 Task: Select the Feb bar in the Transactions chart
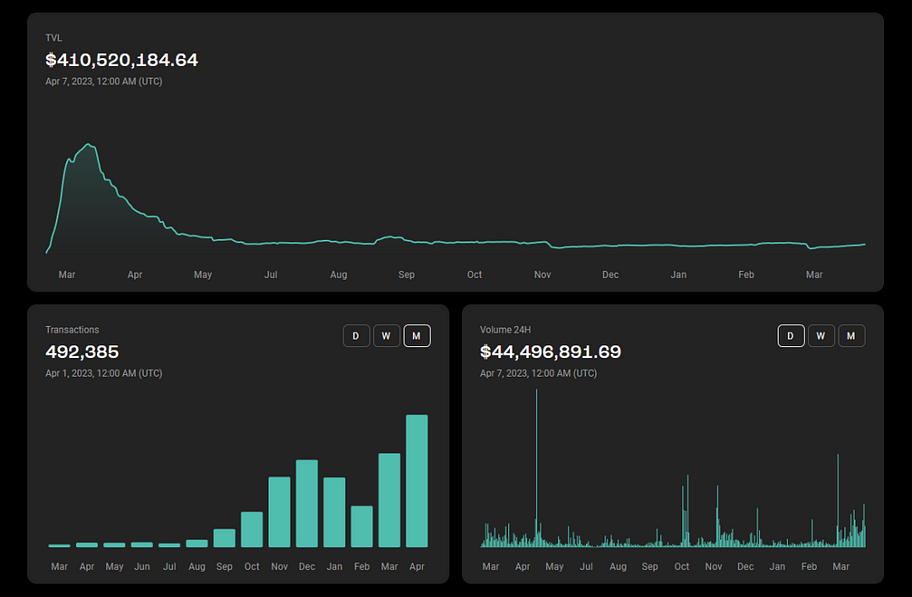point(362,527)
